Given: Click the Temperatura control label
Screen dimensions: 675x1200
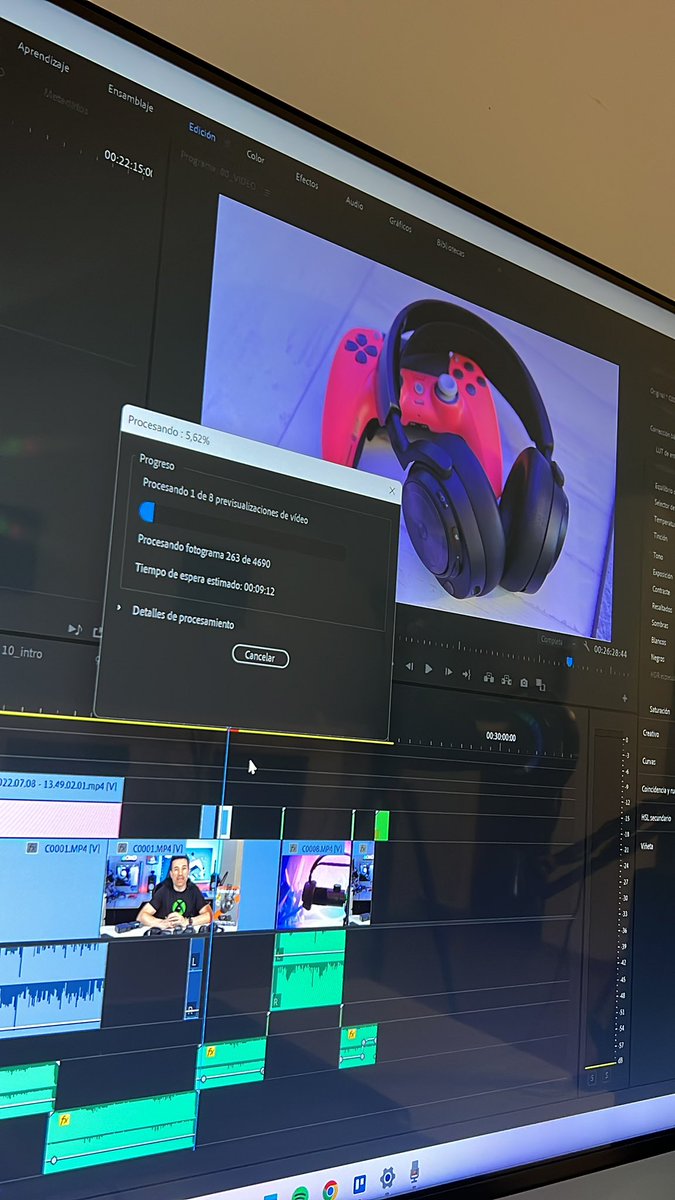Looking at the screenshot, I should pyautogui.click(x=664, y=521).
